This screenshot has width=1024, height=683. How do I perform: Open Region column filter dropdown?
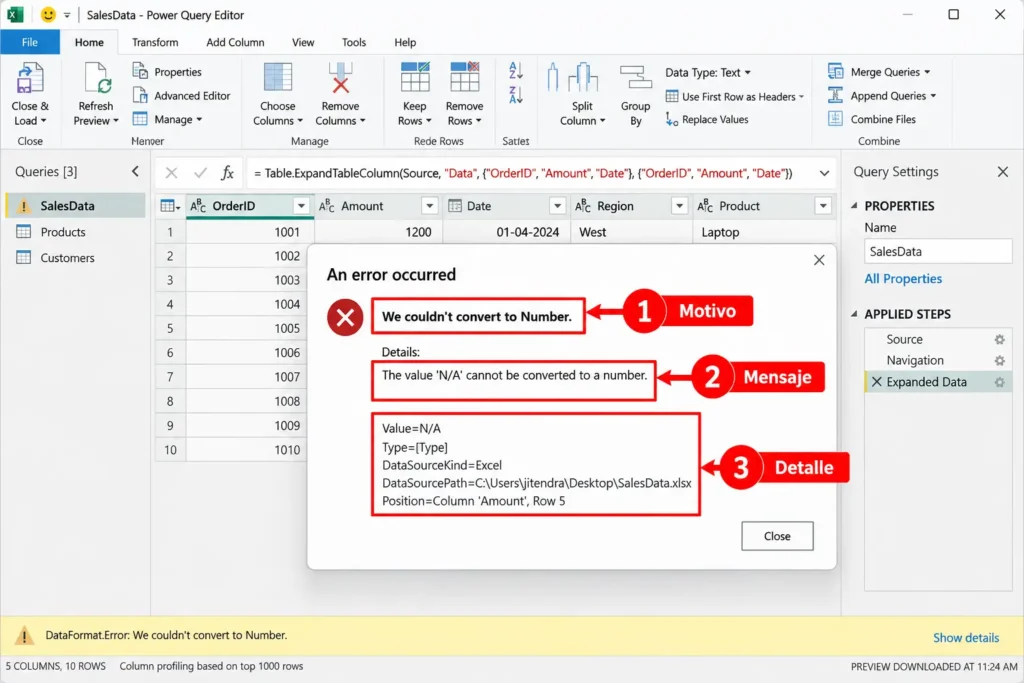[x=679, y=206]
